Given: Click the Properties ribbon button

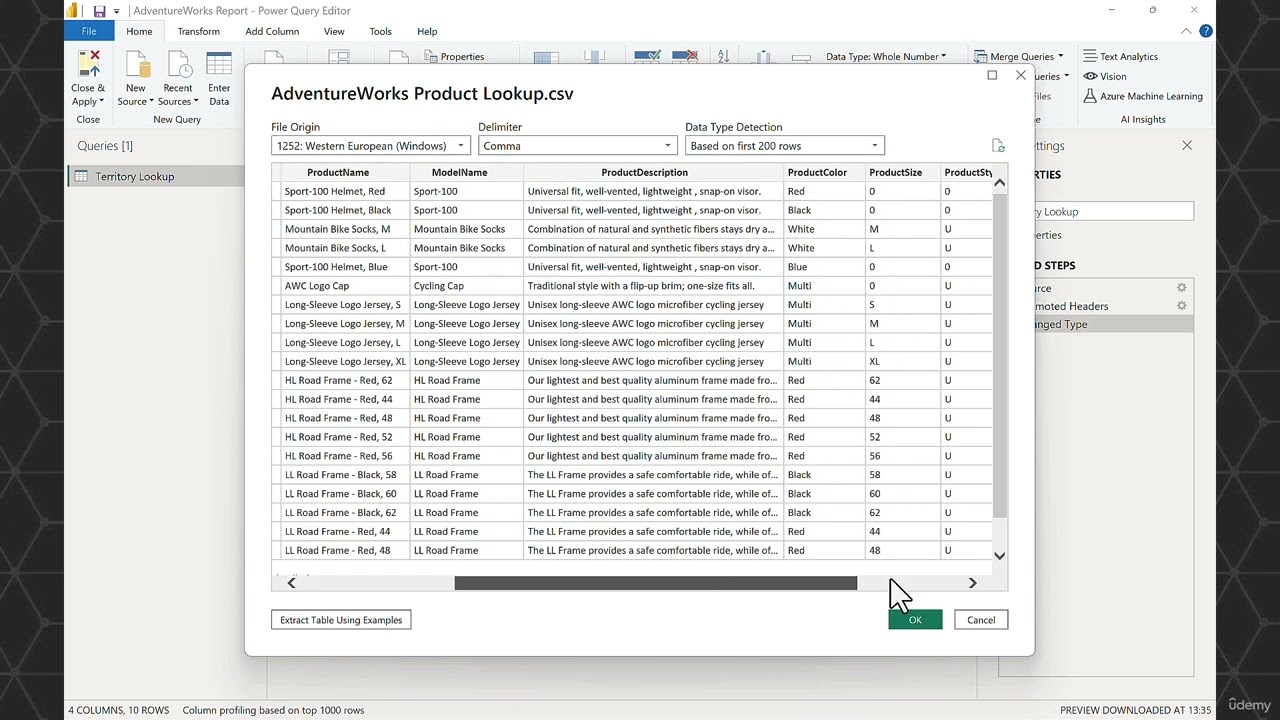Looking at the screenshot, I should [x=455, y=57].
